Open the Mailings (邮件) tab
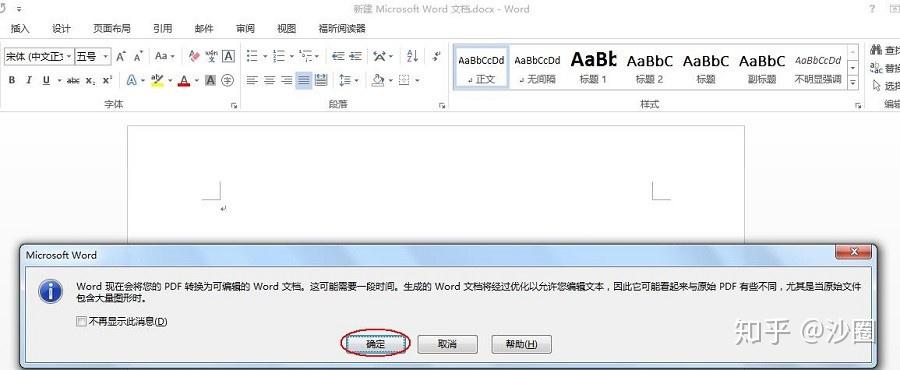 point(204,28)
